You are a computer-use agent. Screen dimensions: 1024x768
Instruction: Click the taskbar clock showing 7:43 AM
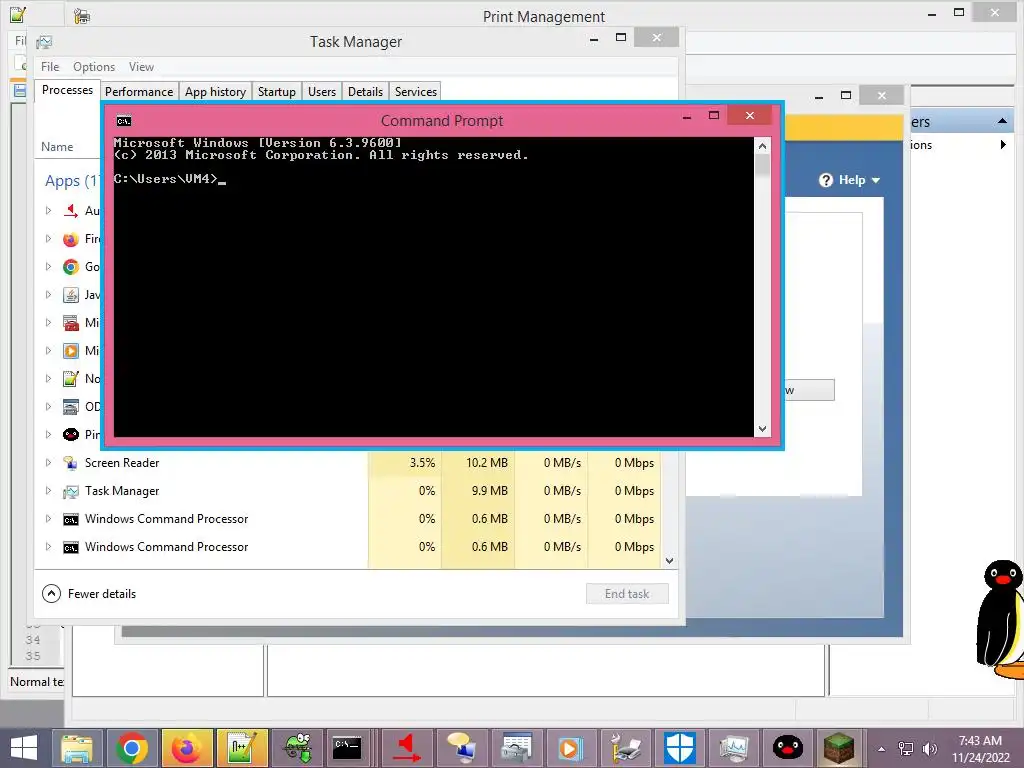980,748
